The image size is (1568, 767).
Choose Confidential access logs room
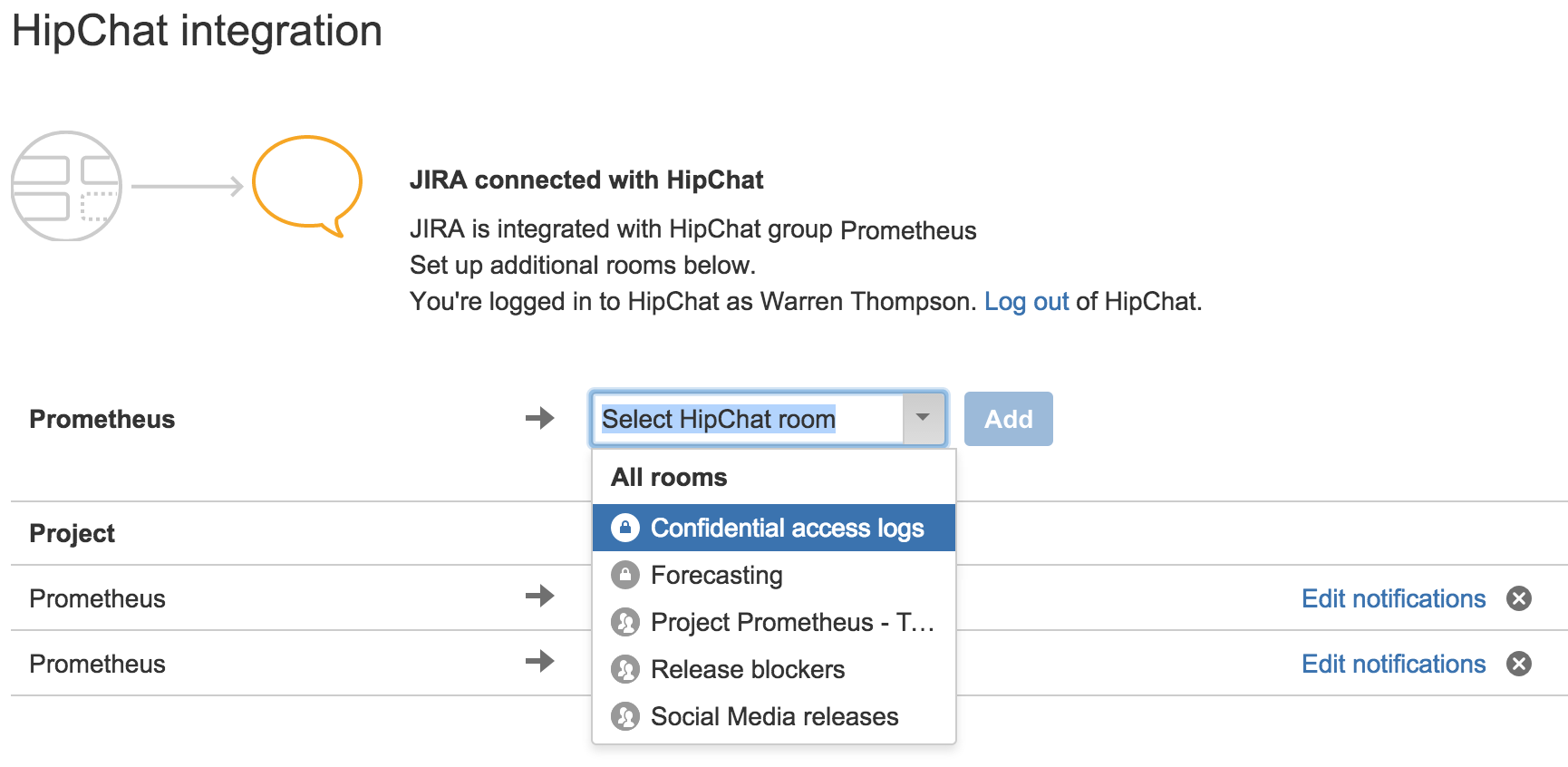pyautogui.click(x=774, y=528)
